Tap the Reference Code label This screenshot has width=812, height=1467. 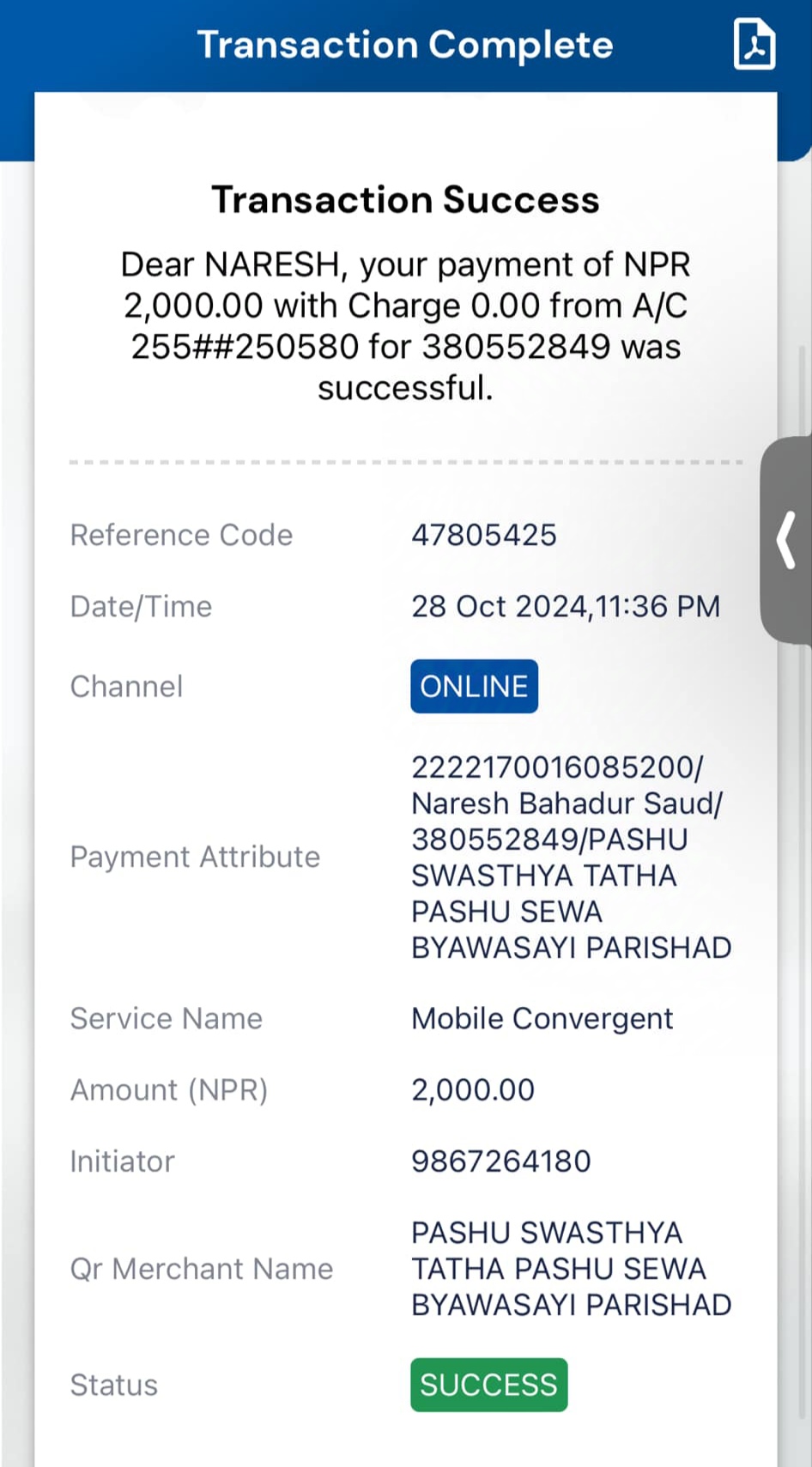(181, 535)
